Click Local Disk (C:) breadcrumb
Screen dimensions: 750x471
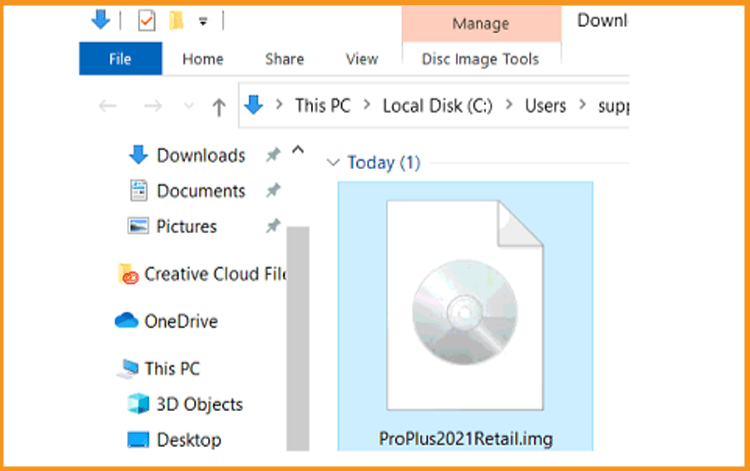coord(437,106)
